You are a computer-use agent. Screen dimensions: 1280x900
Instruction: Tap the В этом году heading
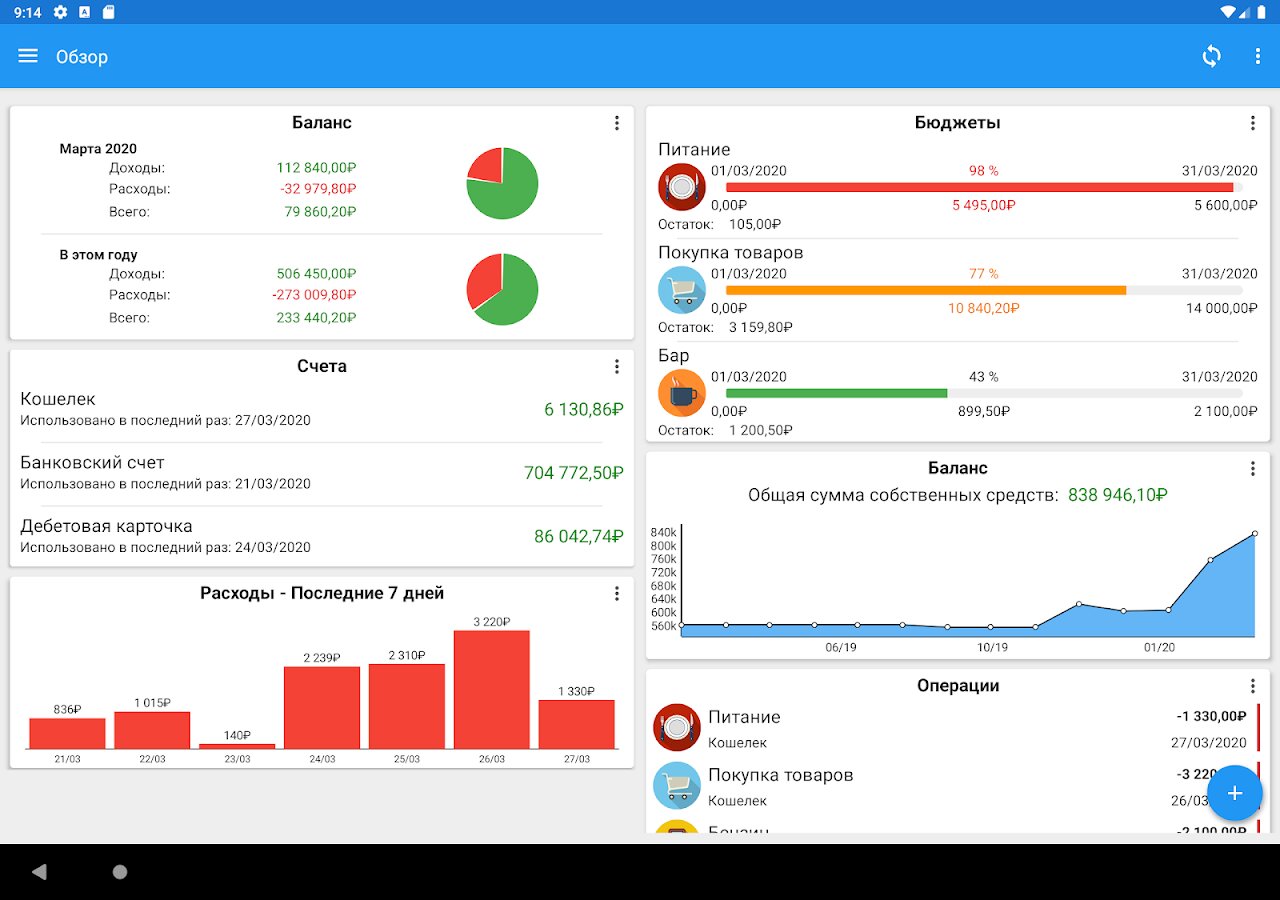(x=99, y=255)
